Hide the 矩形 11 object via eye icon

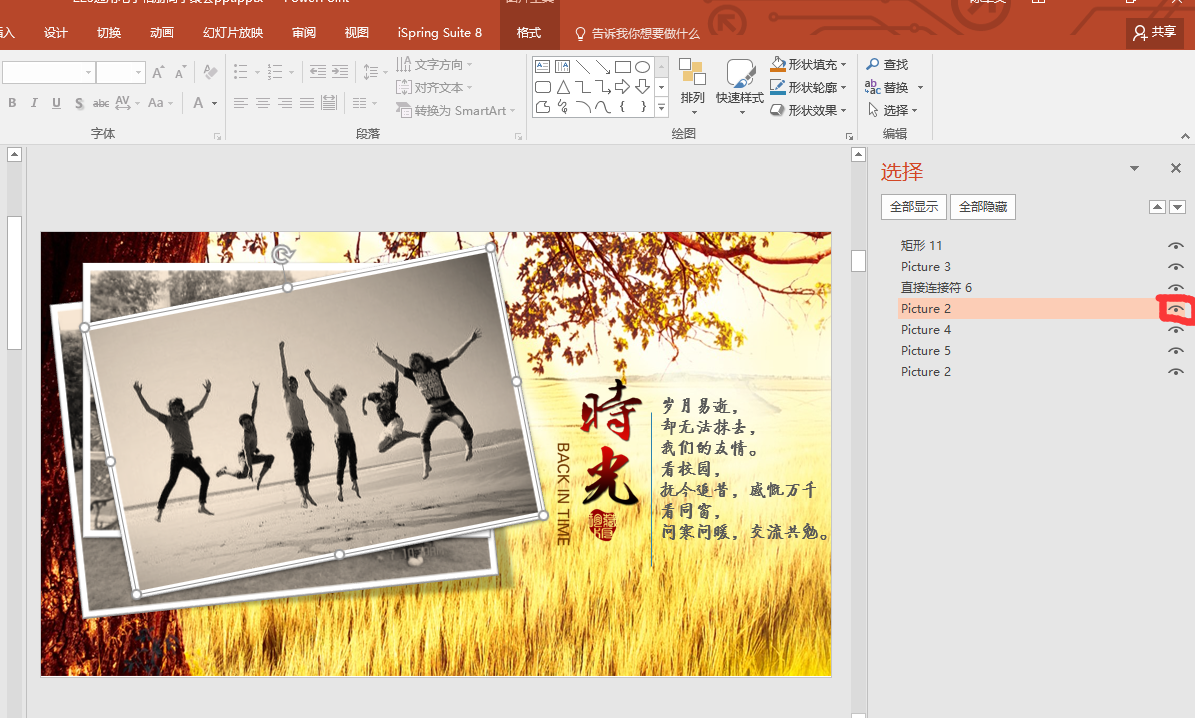[1176, 245]
